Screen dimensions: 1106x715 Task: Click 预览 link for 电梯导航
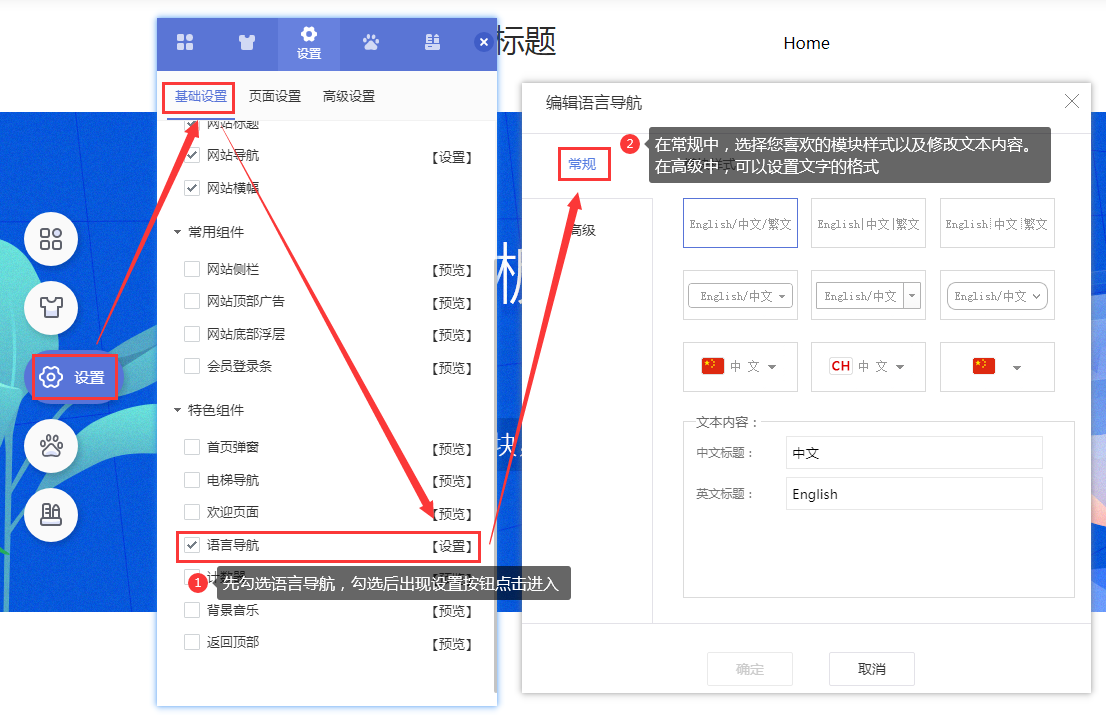click(452, 482)
